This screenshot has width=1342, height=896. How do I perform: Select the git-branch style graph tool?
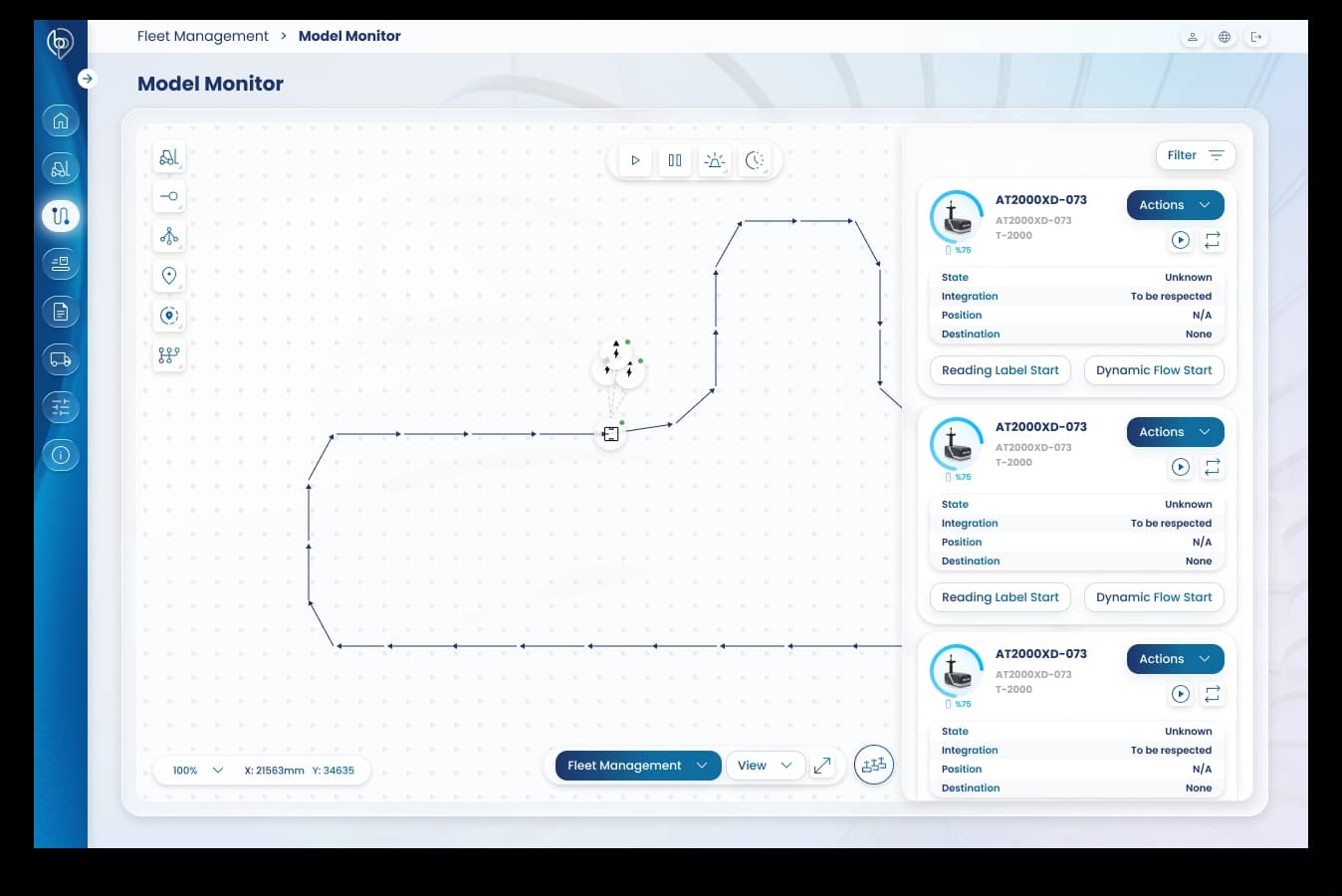pyautogui.click(x=169, y=355)
